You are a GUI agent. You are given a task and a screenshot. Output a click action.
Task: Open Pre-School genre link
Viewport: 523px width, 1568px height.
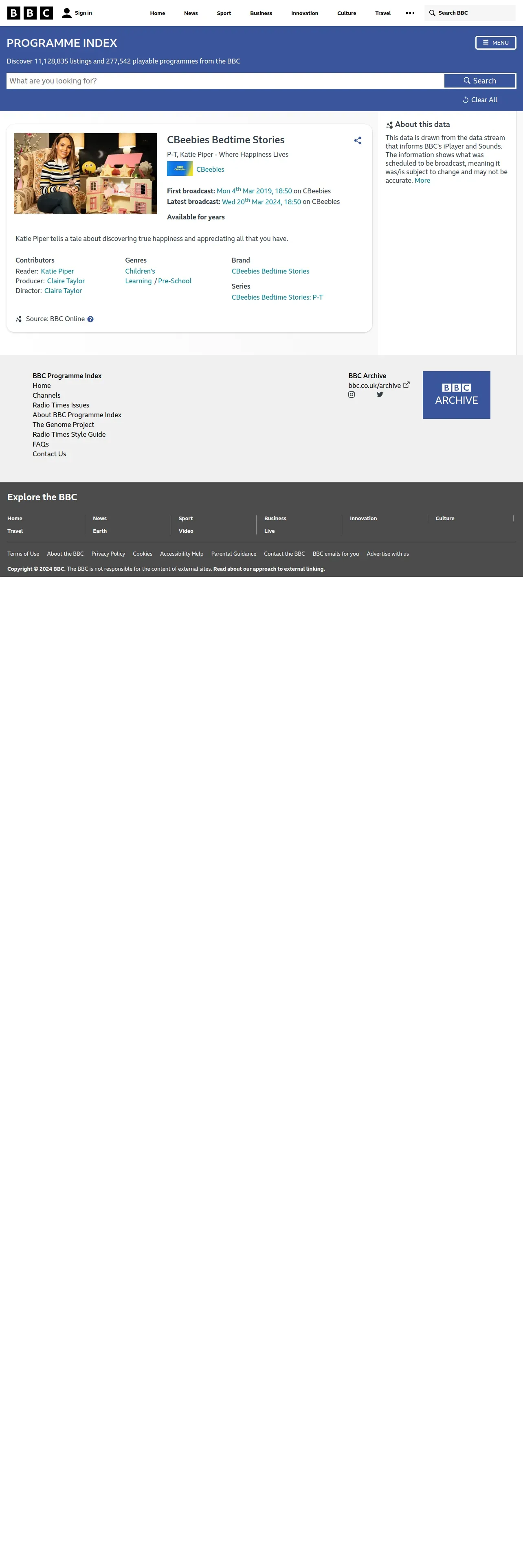pyautogui.click(x=175, y=281)
